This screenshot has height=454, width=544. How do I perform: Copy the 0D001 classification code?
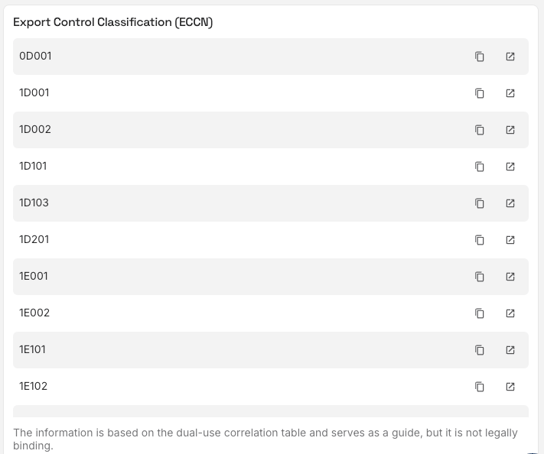479,57
